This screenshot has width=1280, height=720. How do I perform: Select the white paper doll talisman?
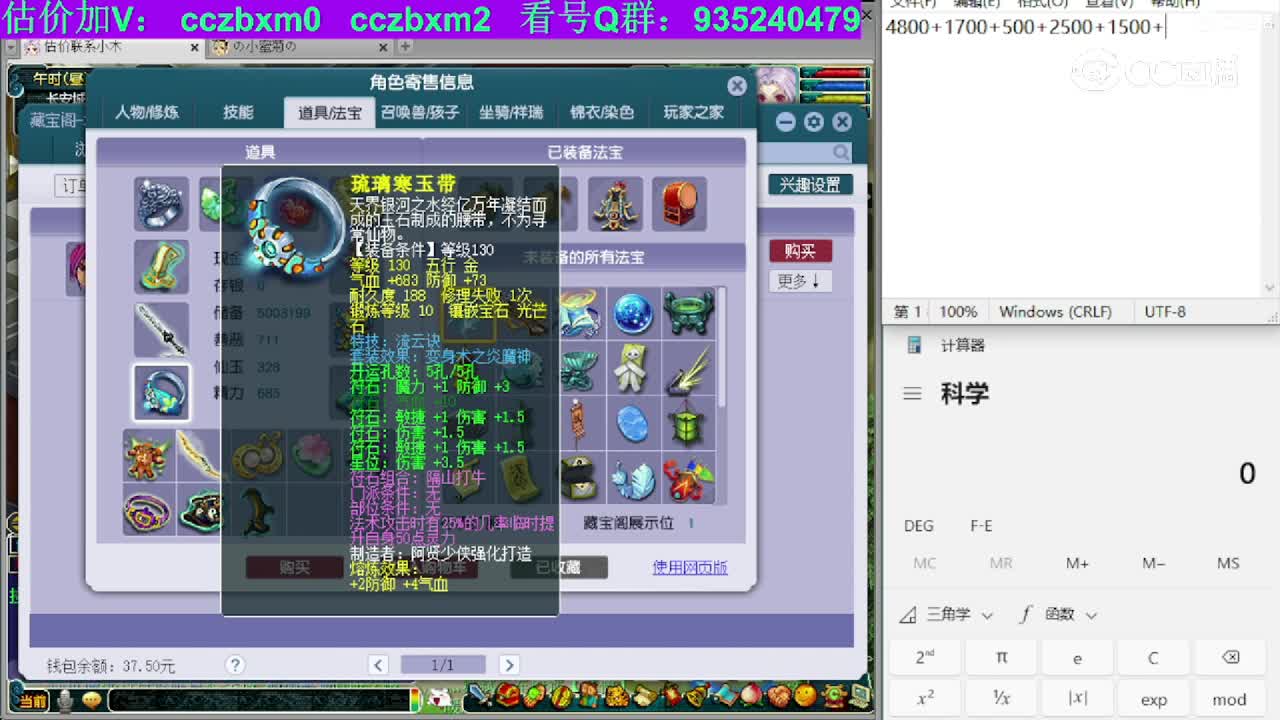633,368
